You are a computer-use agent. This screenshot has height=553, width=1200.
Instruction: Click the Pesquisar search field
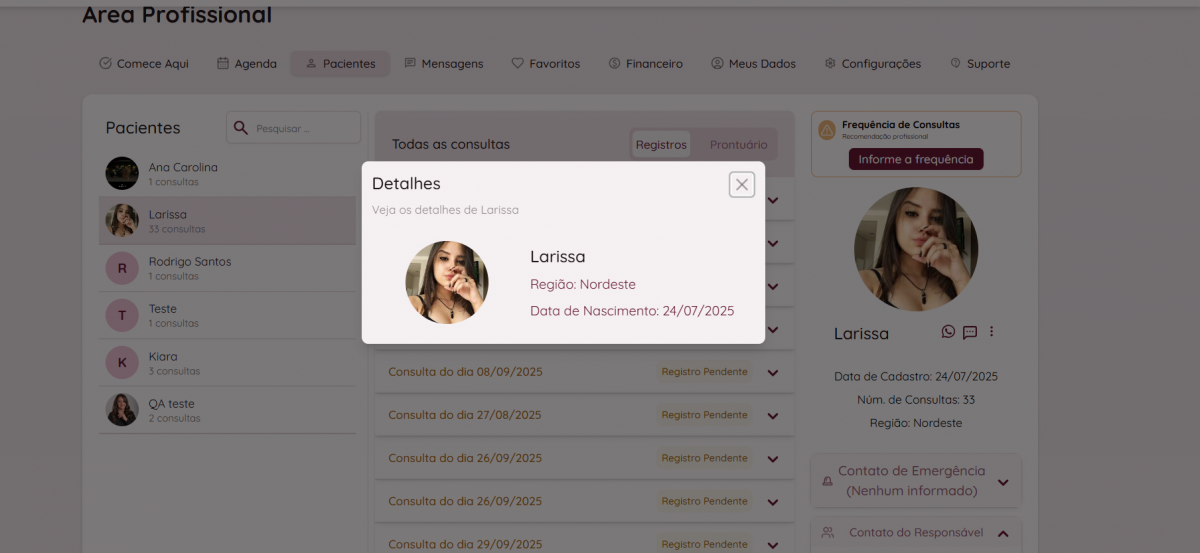[304, 128]
